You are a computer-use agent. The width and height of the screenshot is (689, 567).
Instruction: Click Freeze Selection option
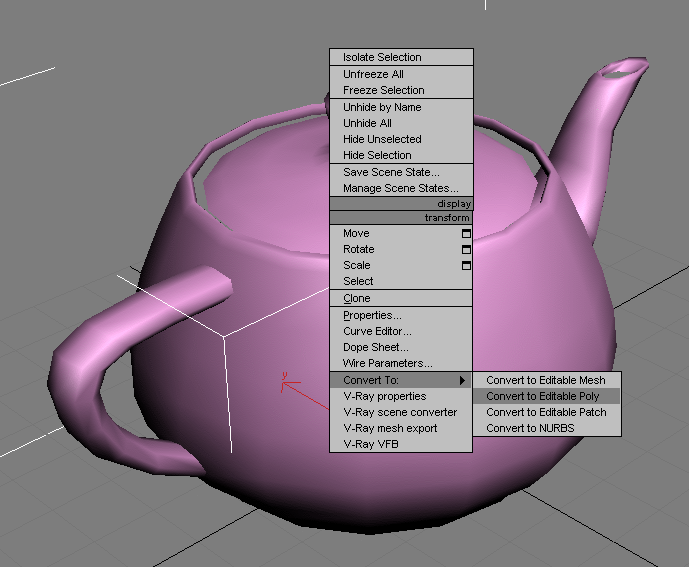[401, 90]
